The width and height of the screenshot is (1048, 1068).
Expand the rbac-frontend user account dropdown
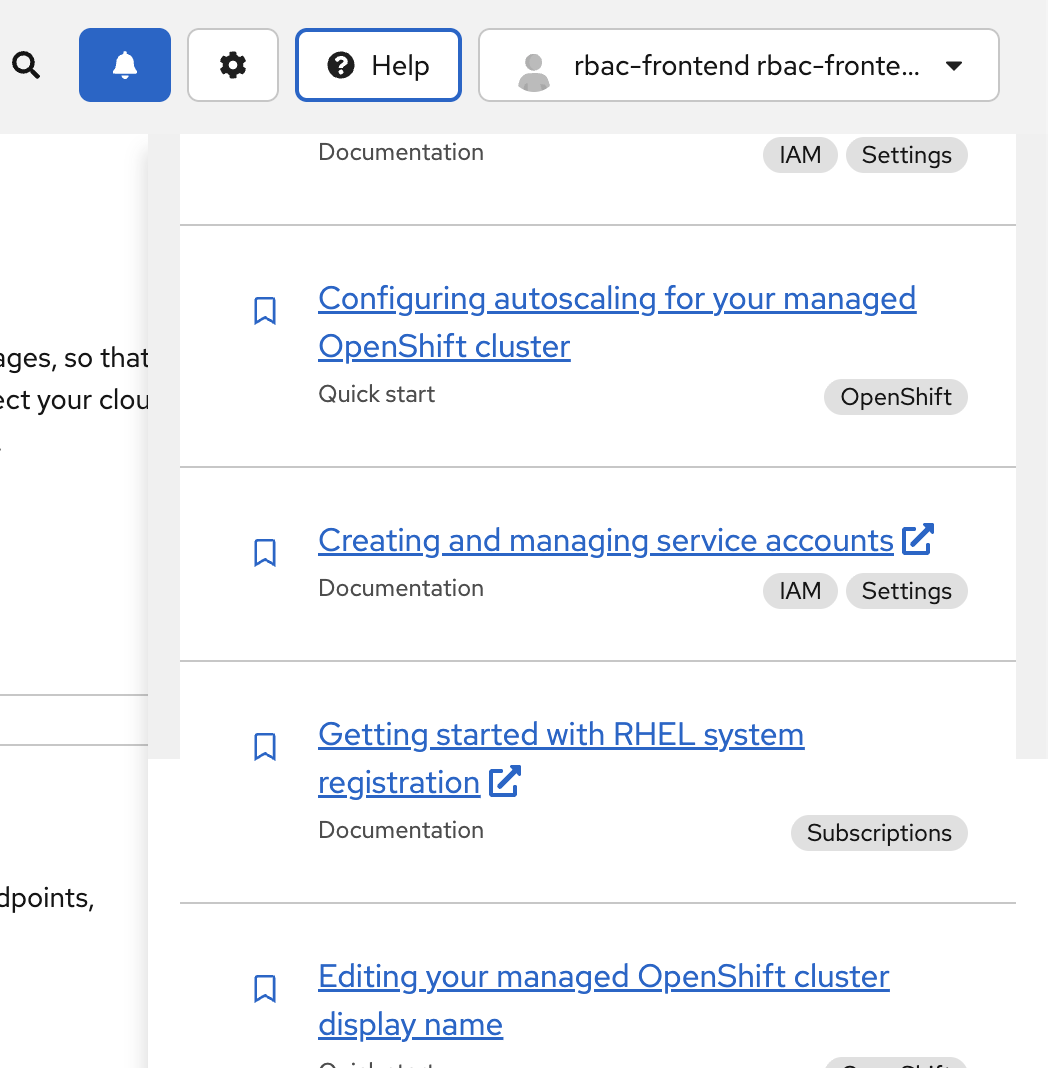tap(953, 66)
